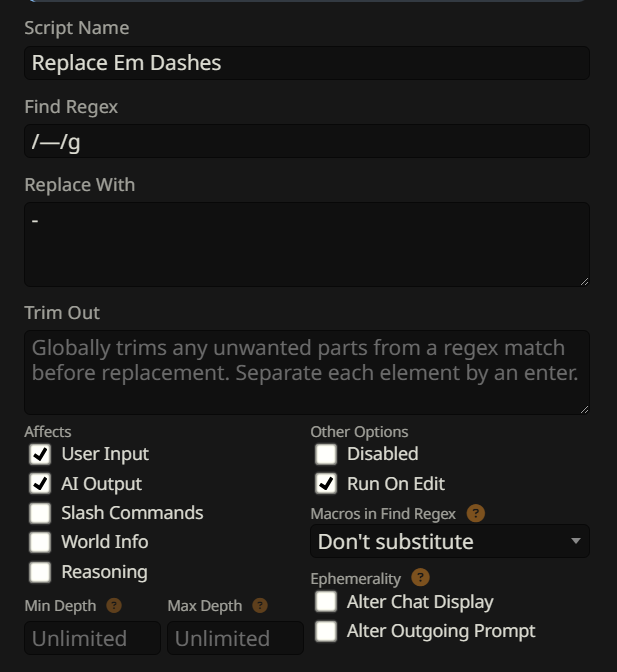Click the Ephemerality question mark icon
Image resolution: width=617 pixels, height=672 pixels.
[x=421, y=577]
